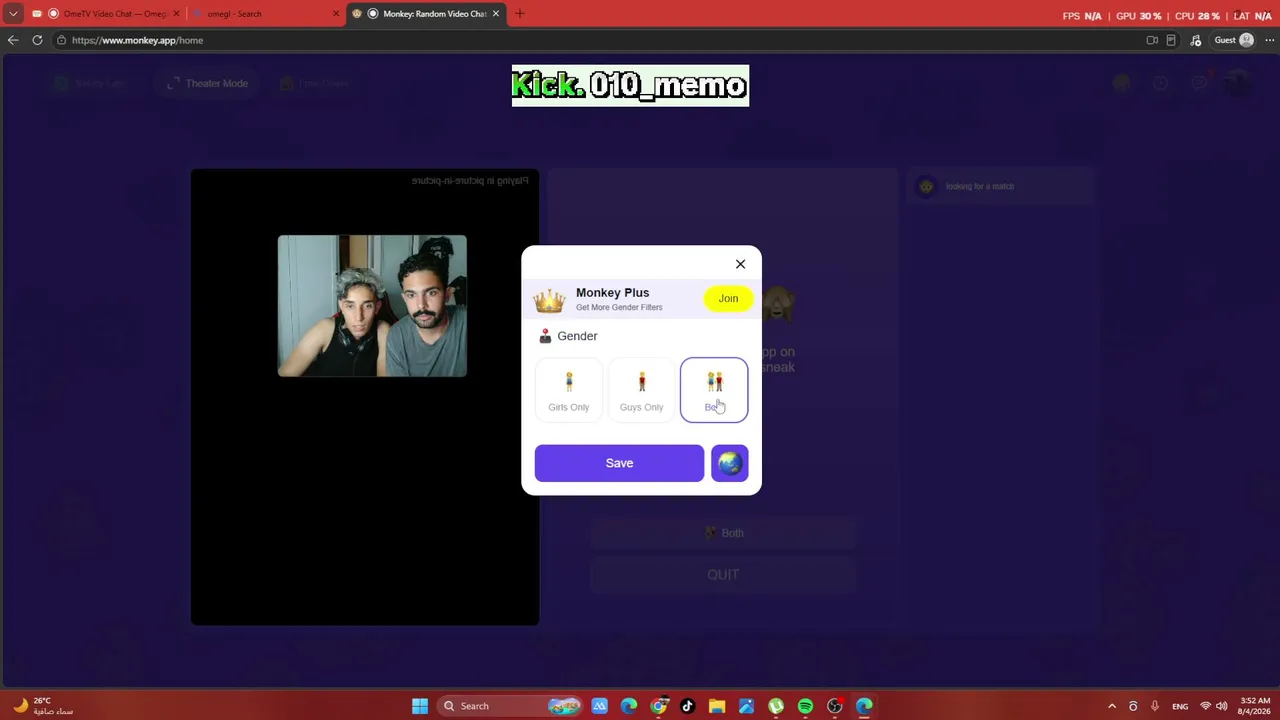Screen dimensions: 1280x720
Task: Open Microsoft Edge from the taskbar
Action: click(629, 706)
